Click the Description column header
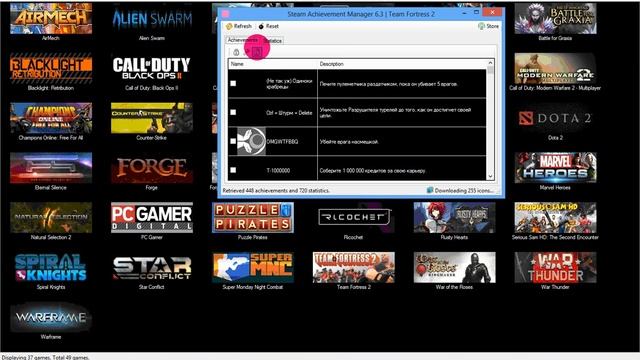The image size is (640, 360). pos(402,64)
